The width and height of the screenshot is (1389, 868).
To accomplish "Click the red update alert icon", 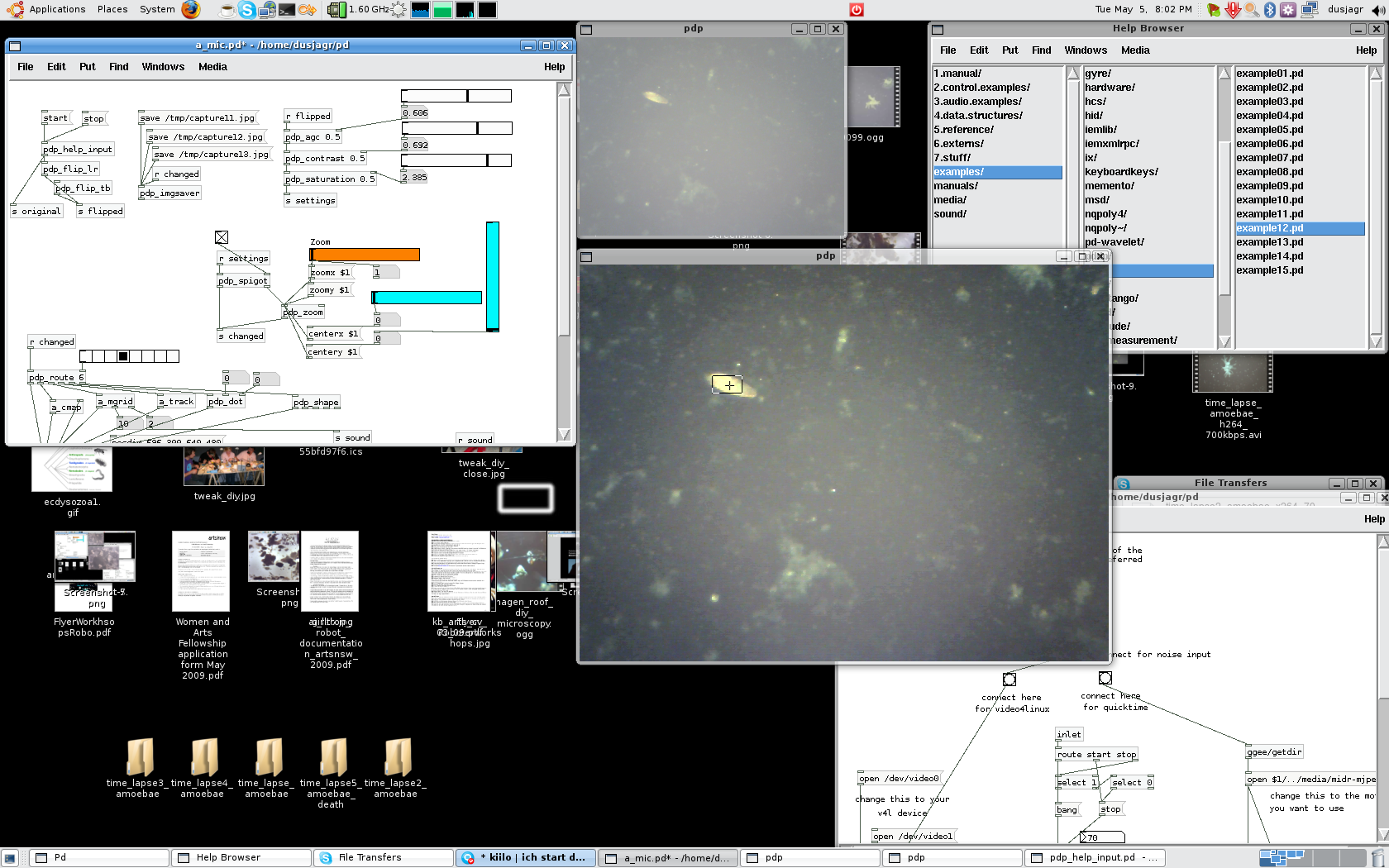I will click(1233, 10).
